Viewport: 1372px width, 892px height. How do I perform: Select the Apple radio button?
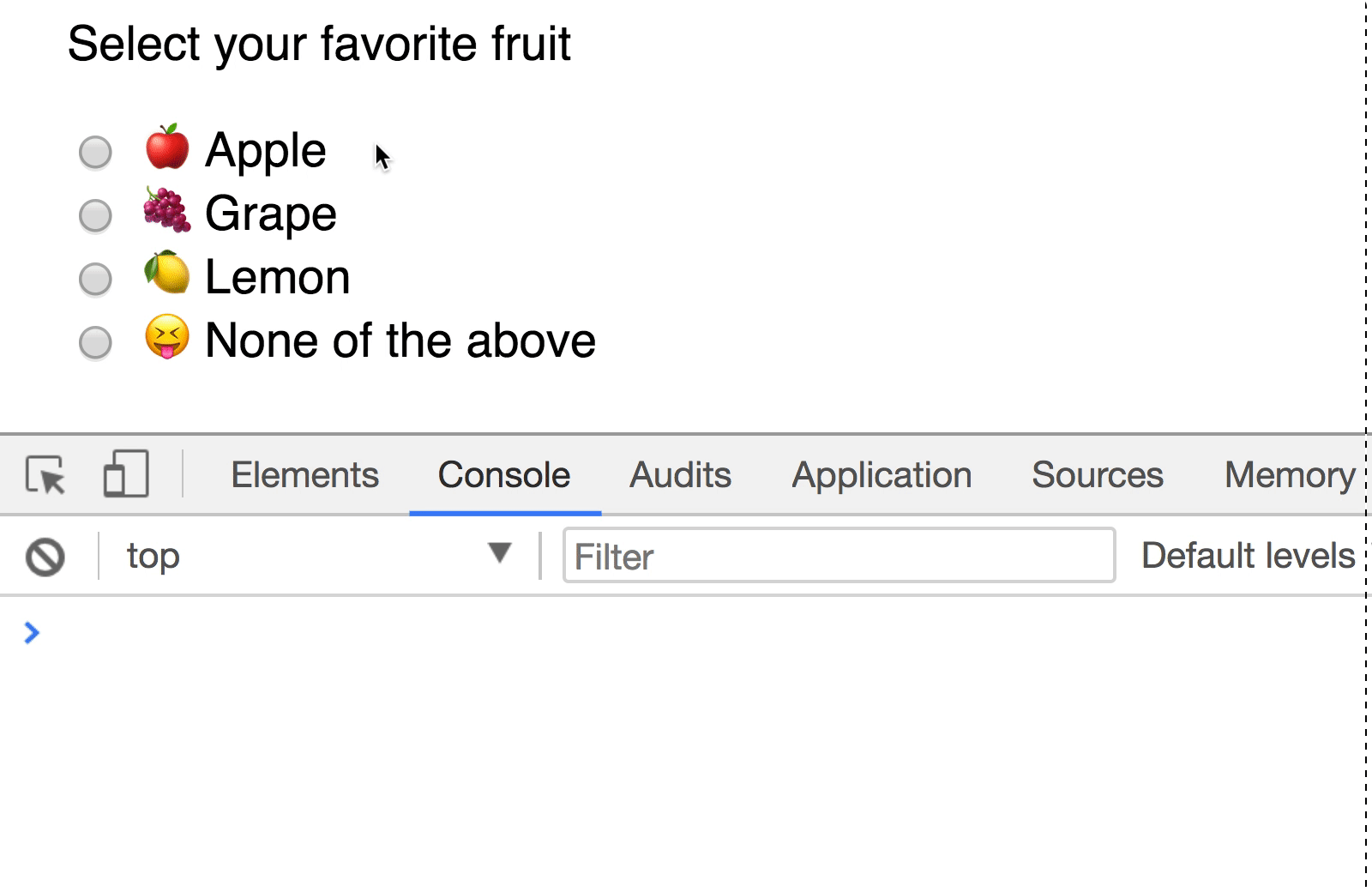click(95, 153)
